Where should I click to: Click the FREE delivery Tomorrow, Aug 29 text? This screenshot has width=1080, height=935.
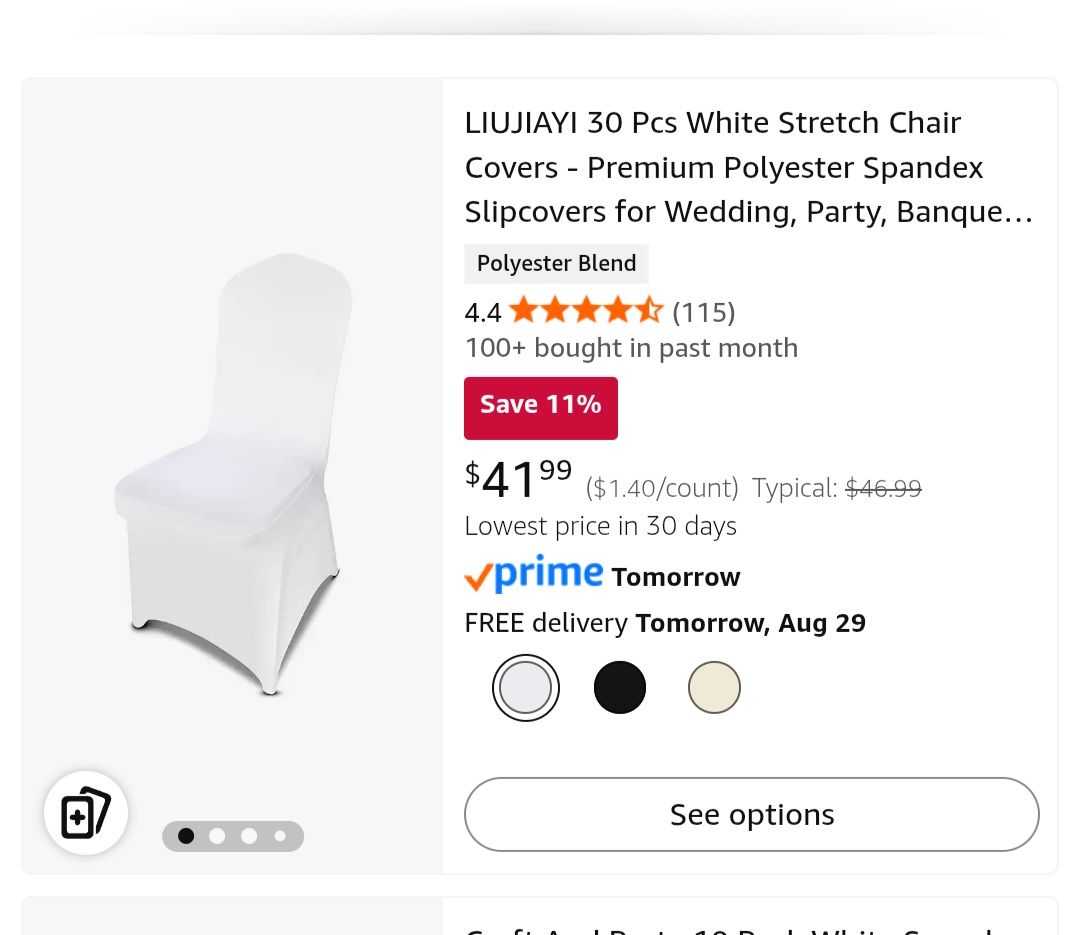tap(664, 622)
